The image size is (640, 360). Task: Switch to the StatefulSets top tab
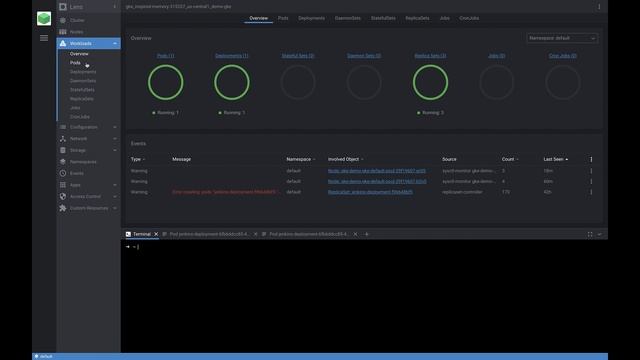click(383, 18)
